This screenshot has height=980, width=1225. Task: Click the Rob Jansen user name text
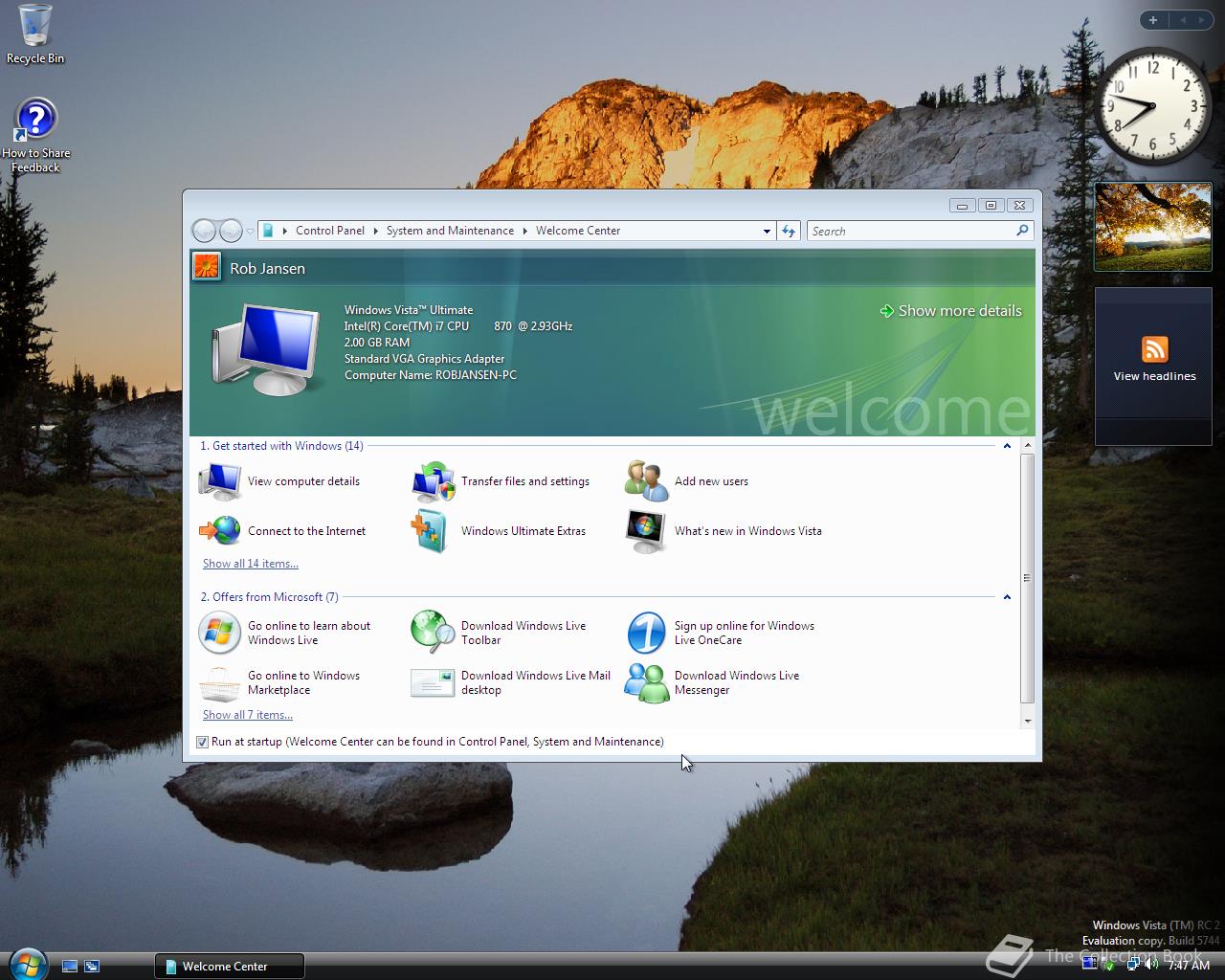(x=268, y=269)
